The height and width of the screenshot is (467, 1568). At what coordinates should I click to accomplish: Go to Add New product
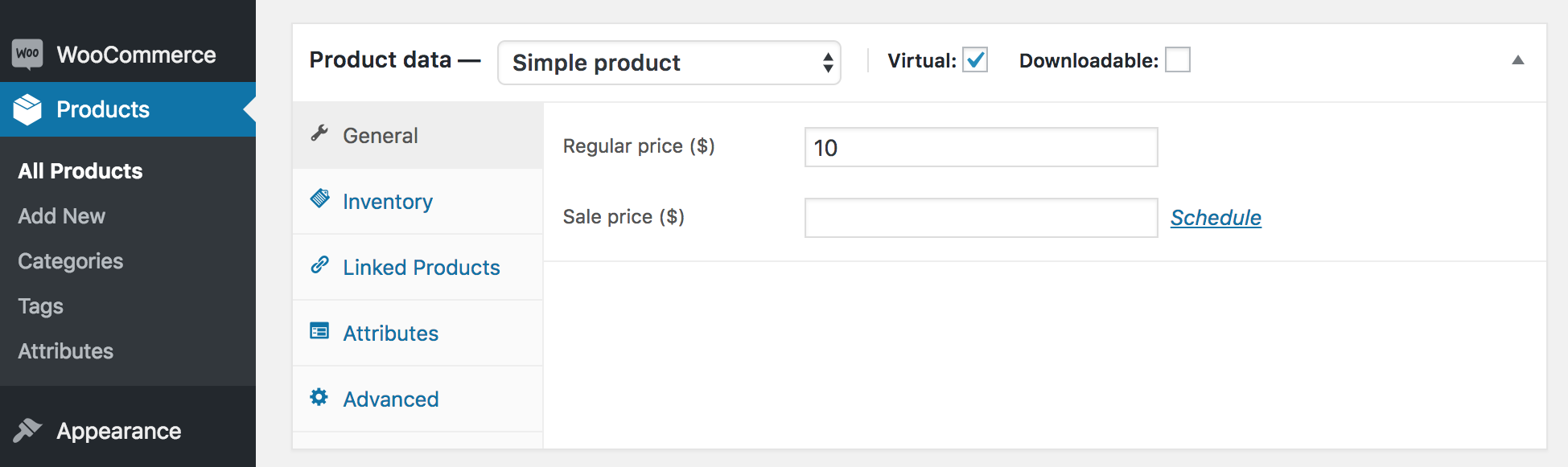(62, 216)
